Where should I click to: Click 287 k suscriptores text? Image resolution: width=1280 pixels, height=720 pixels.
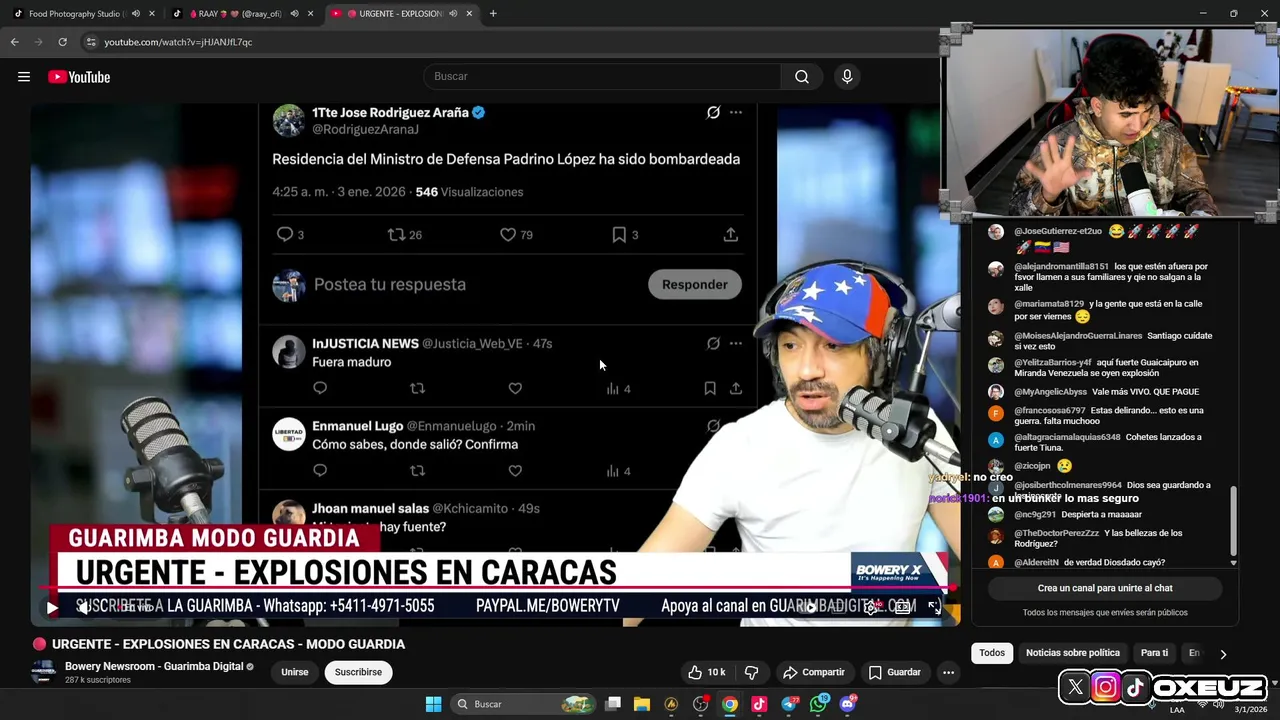pos(98,680)
